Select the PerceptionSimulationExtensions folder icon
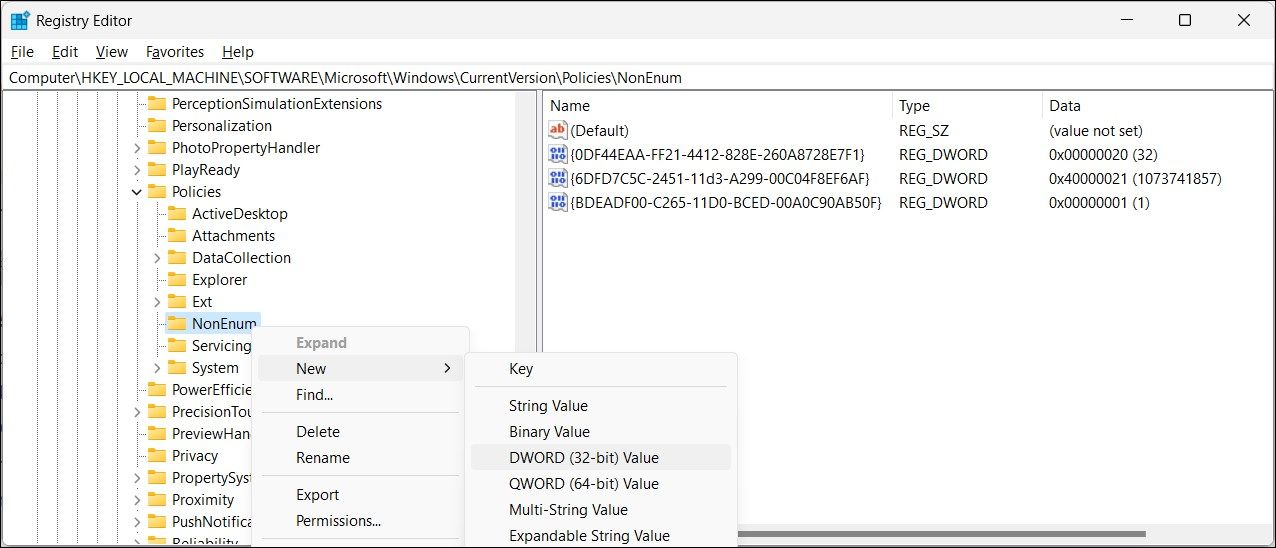Viewport: 1276px width, 548px height. [156, 103]
